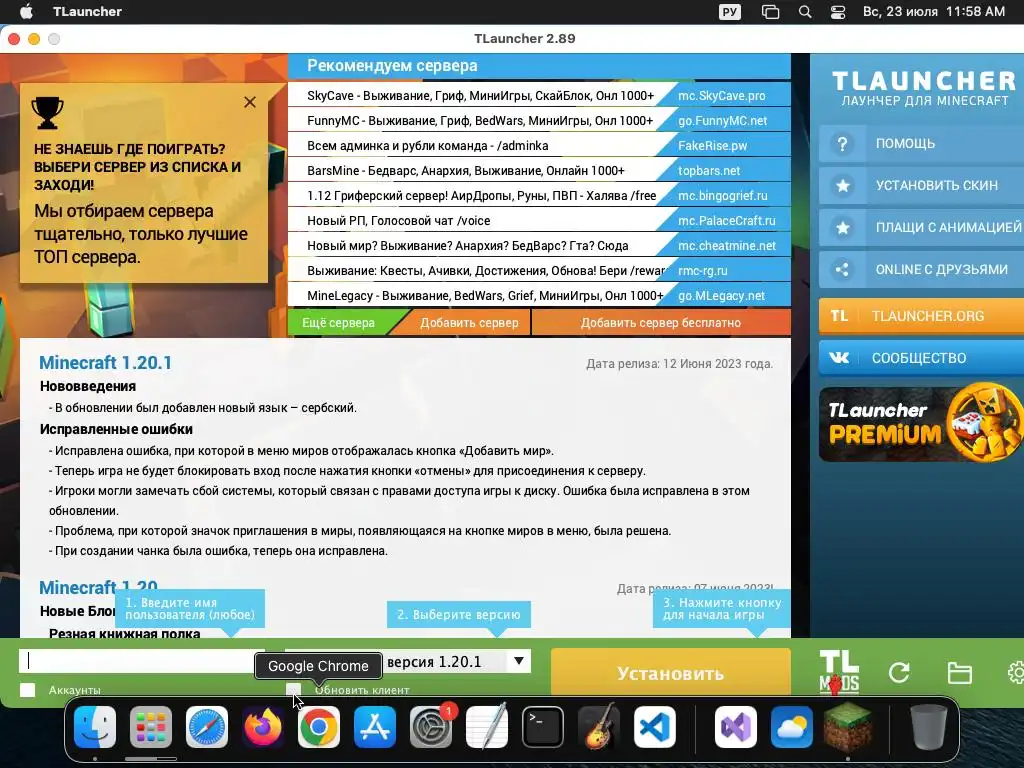Click the date and time in menu bar

(x=933, y=12)
